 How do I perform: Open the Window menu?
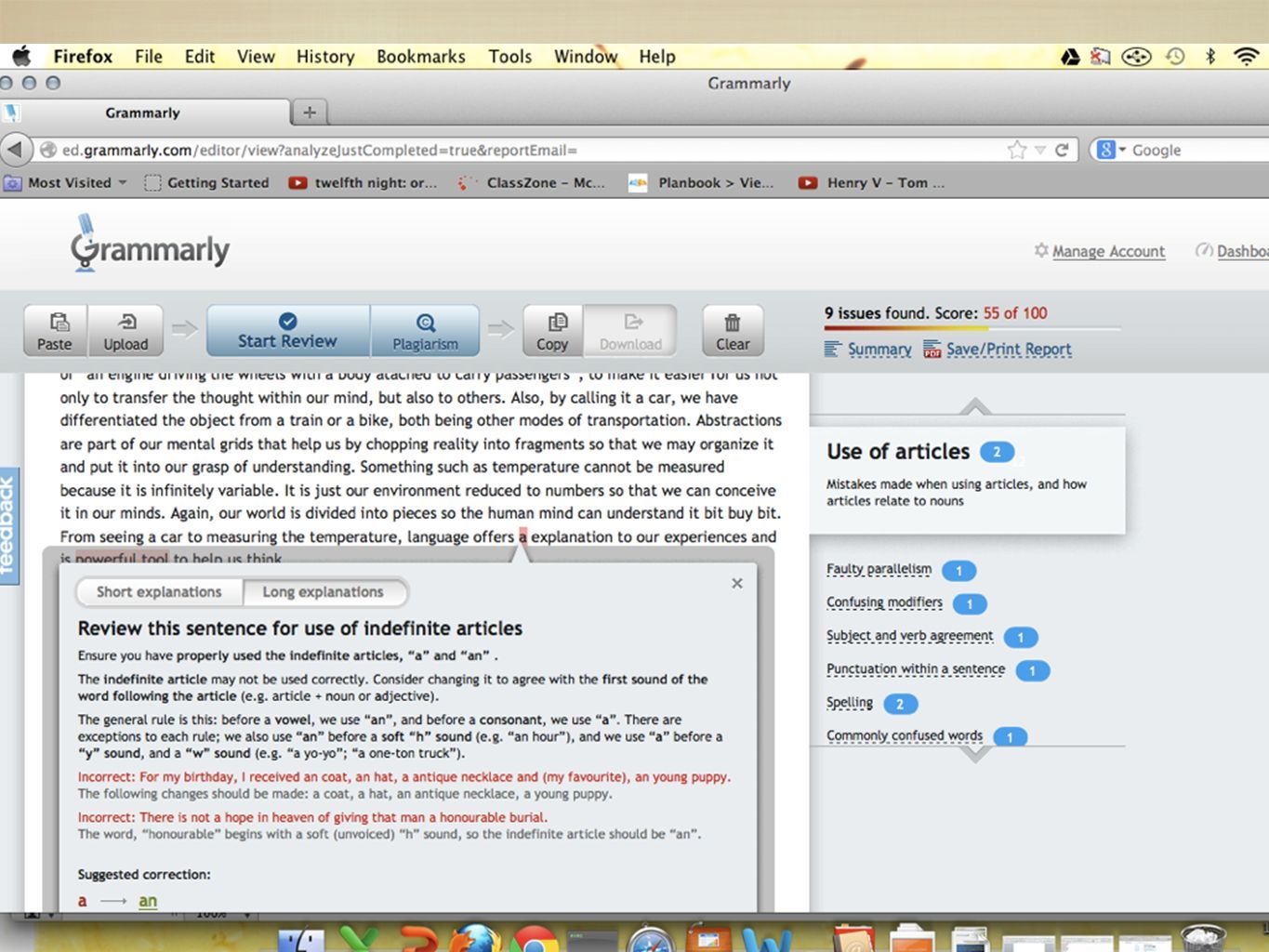586,56
